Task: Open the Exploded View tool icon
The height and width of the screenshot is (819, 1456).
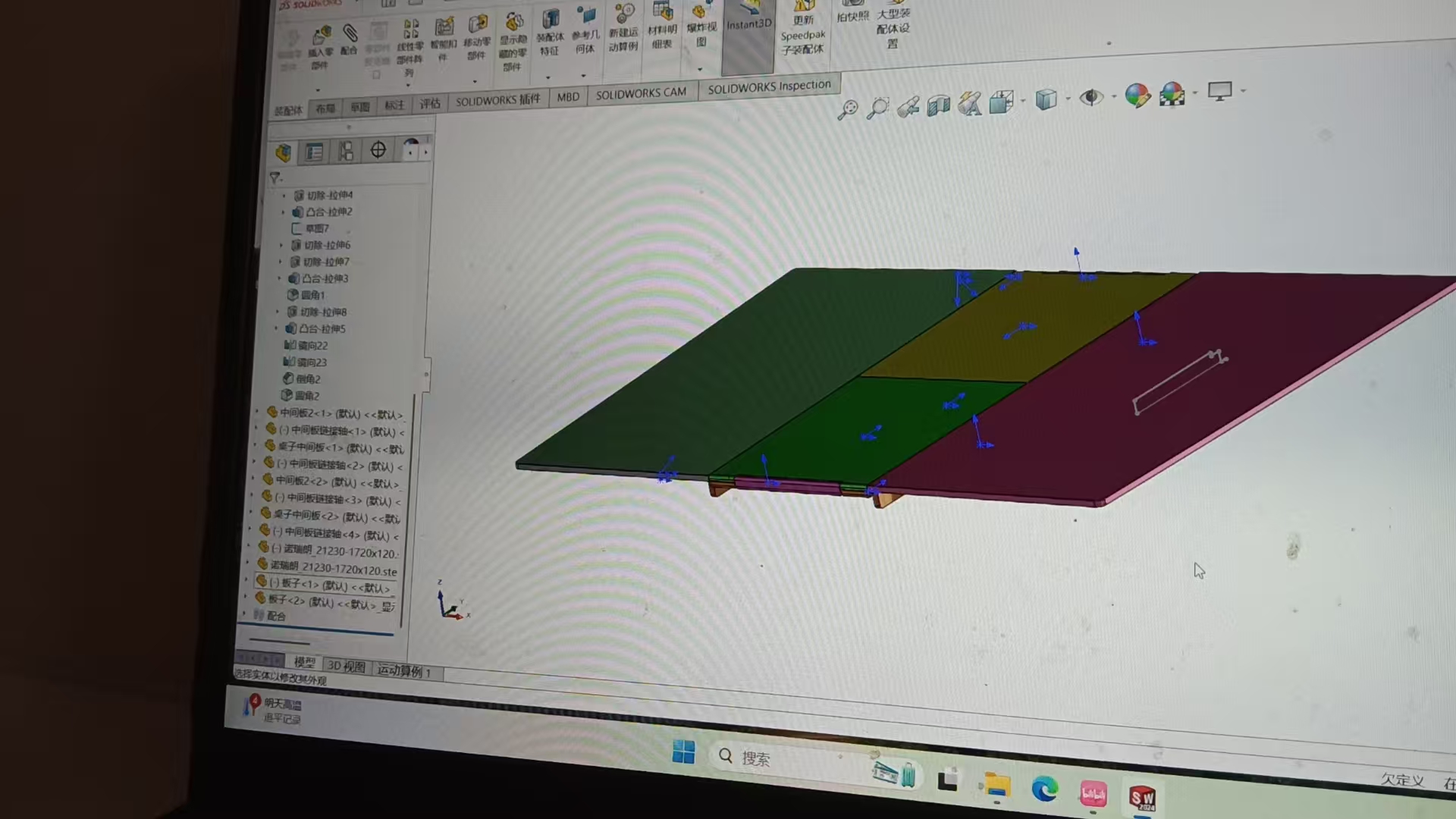Action: coord(700,12)
